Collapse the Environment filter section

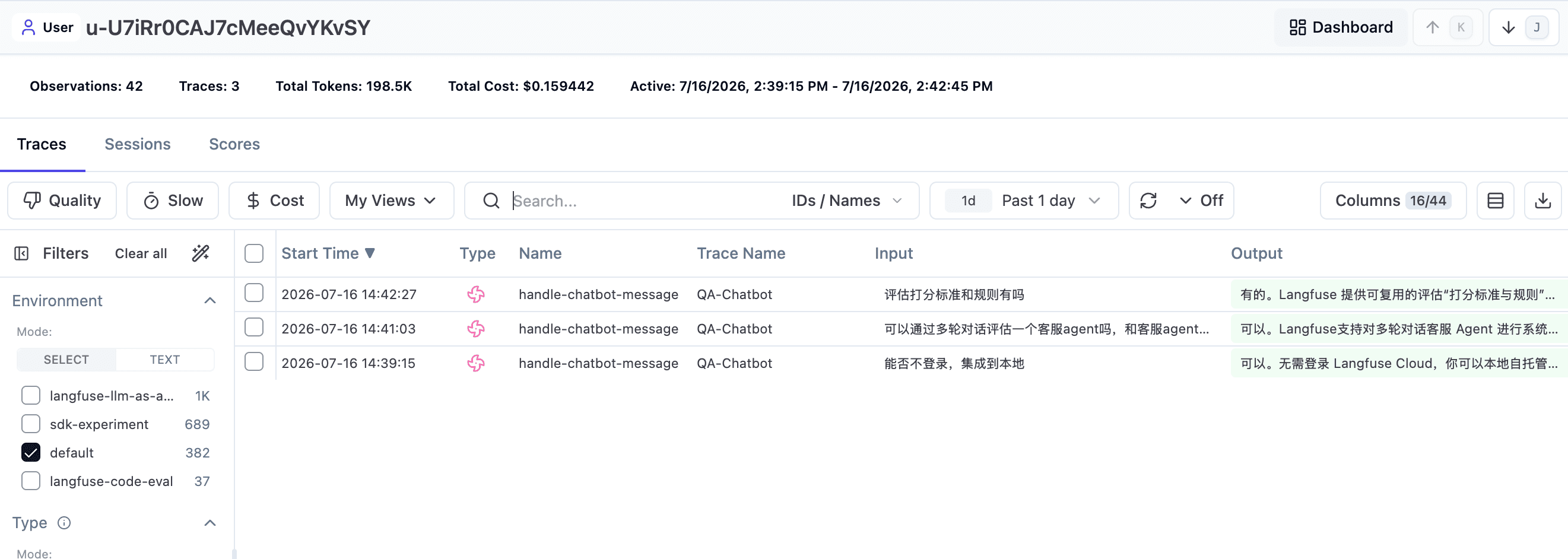pyautogui.click(x=210, y=300)
